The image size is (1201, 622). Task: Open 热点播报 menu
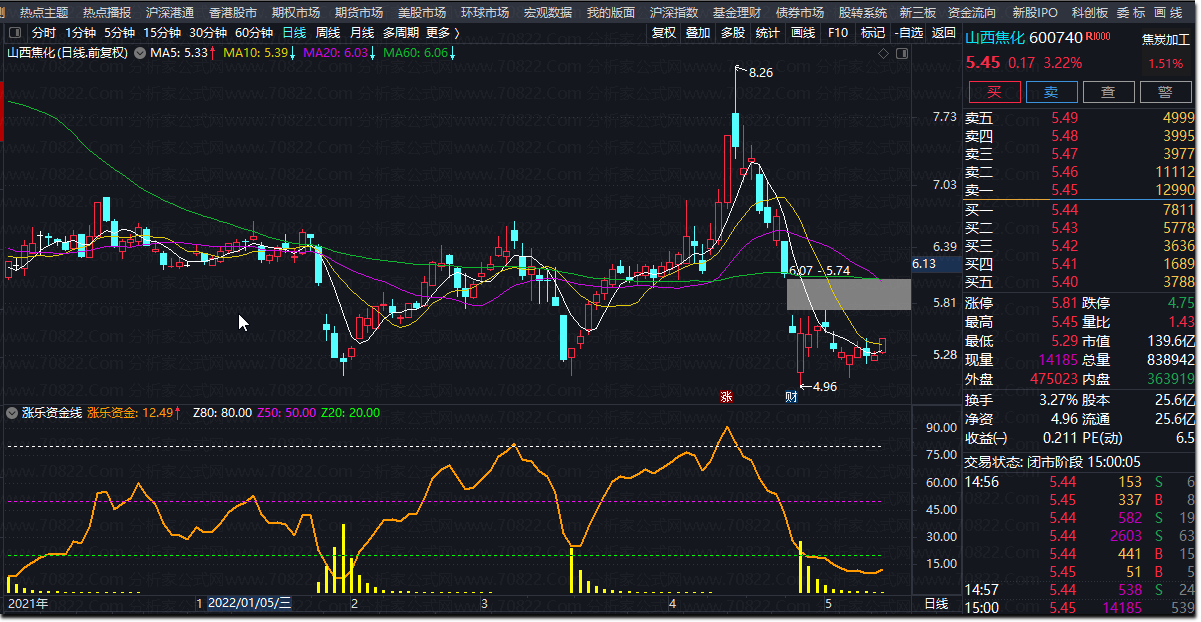point(107,13)
